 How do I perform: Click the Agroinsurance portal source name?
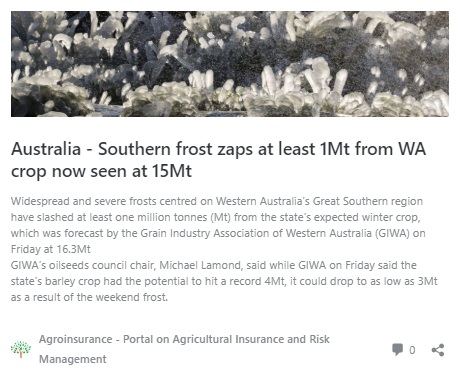click(184, 349)
